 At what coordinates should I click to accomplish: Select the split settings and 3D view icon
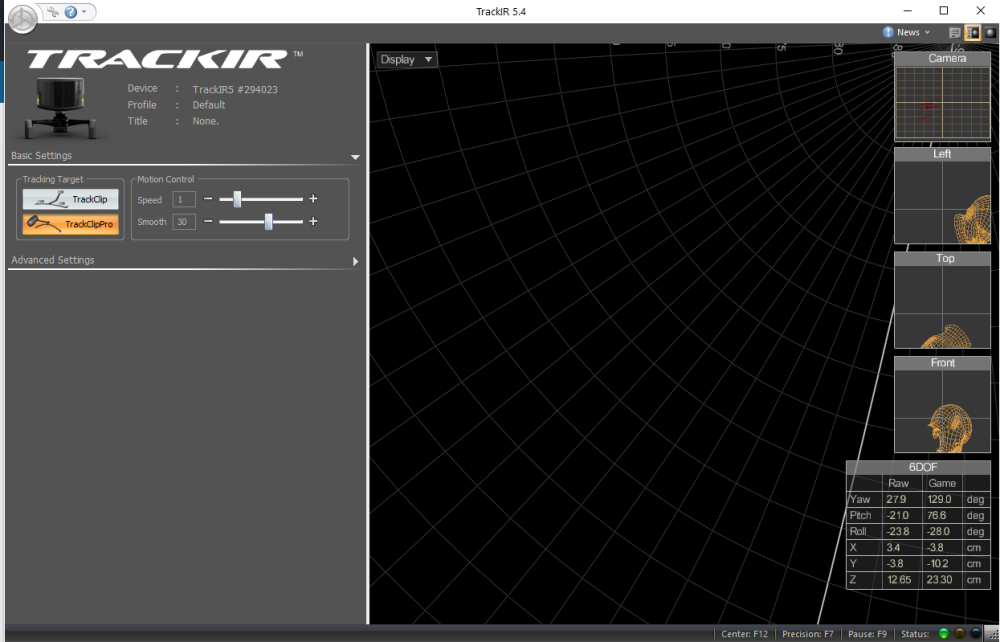(972, 33)
